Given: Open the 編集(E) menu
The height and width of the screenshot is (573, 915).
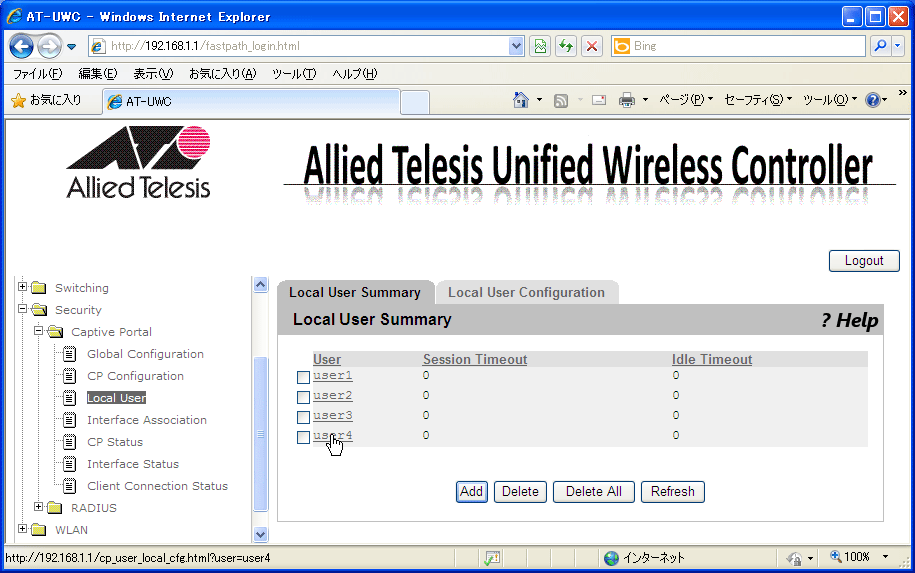Looking at the screenshot, I should coord(97,74).
